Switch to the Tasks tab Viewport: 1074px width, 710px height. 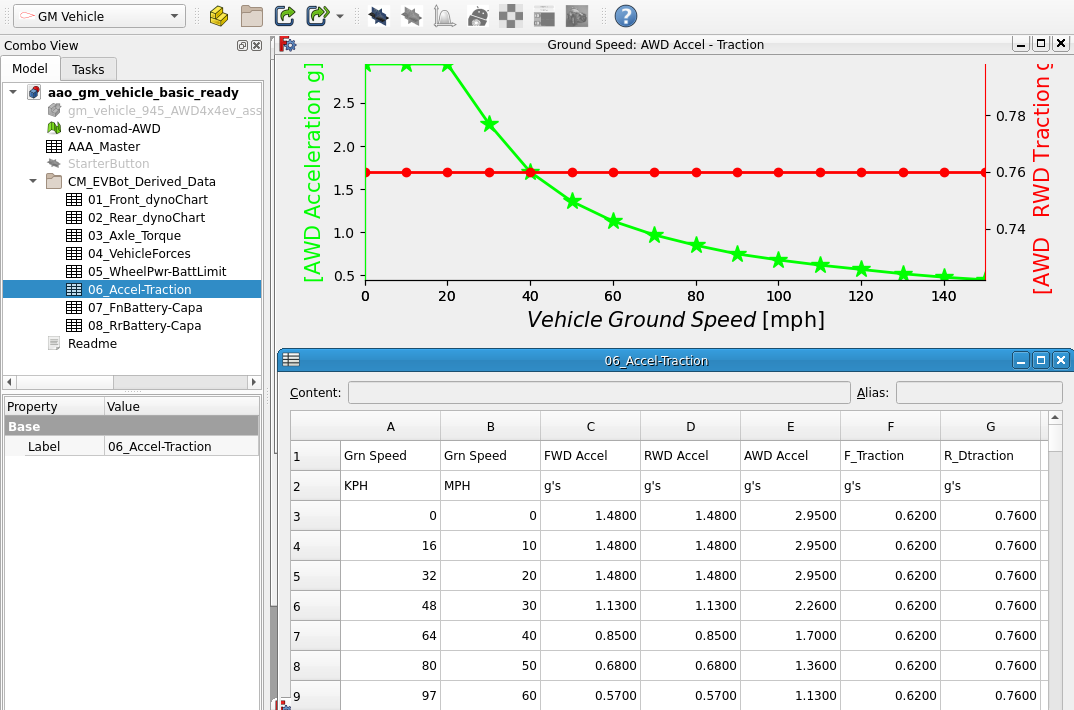pyautogui.click(x=88, y=69)
